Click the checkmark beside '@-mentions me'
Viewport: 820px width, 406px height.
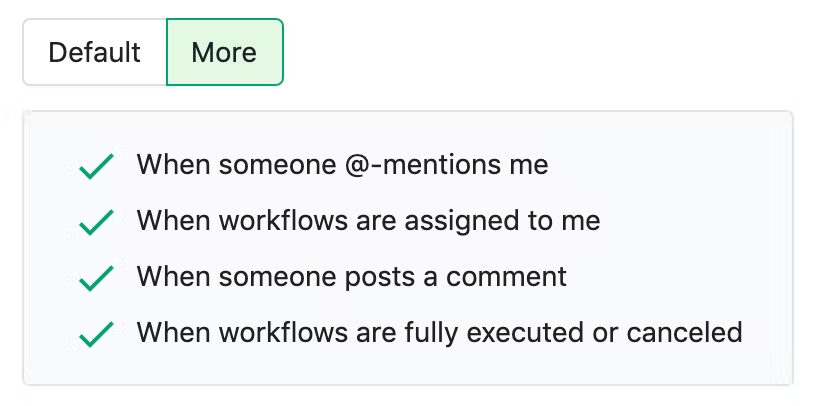pyautogui.click(x=96, y=166)
